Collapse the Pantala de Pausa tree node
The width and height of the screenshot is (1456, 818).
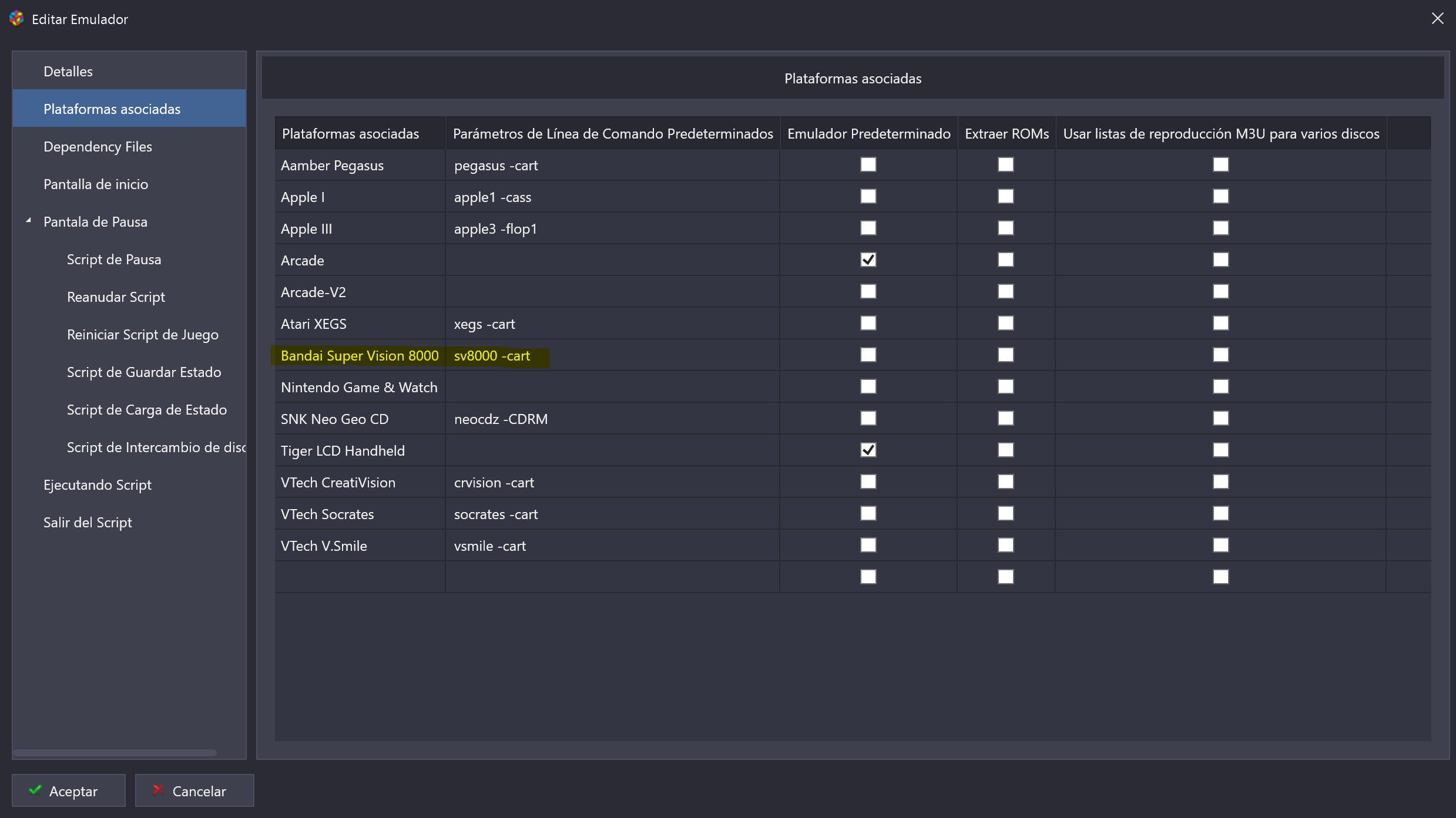28,221
